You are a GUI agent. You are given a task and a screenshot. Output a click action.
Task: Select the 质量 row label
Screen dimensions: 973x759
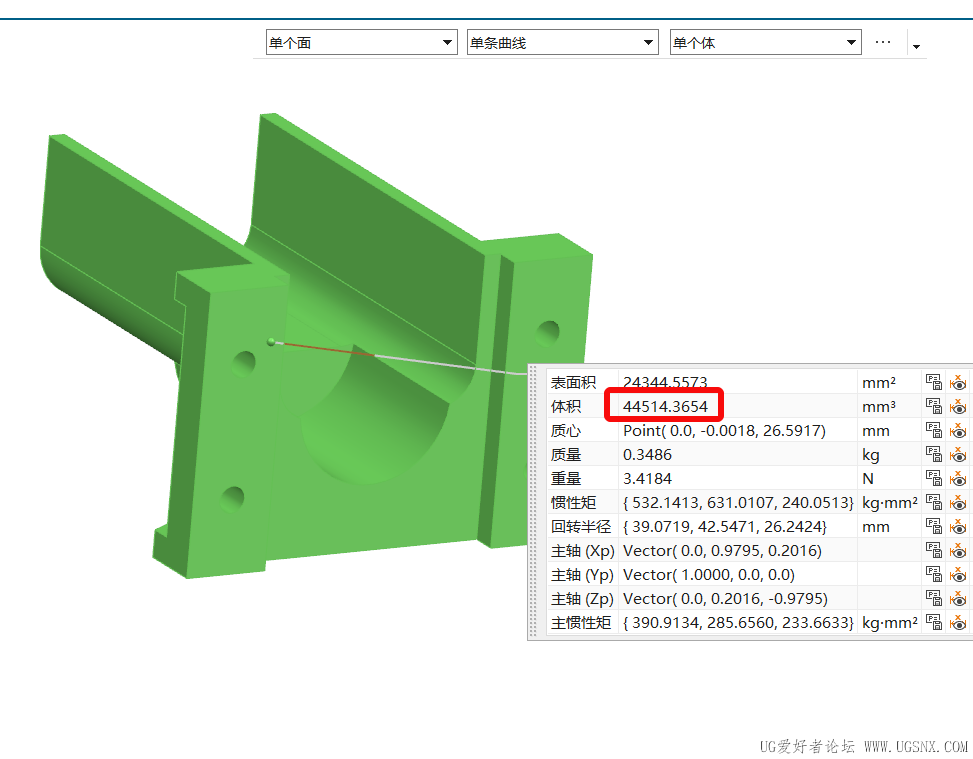point(566,455)
